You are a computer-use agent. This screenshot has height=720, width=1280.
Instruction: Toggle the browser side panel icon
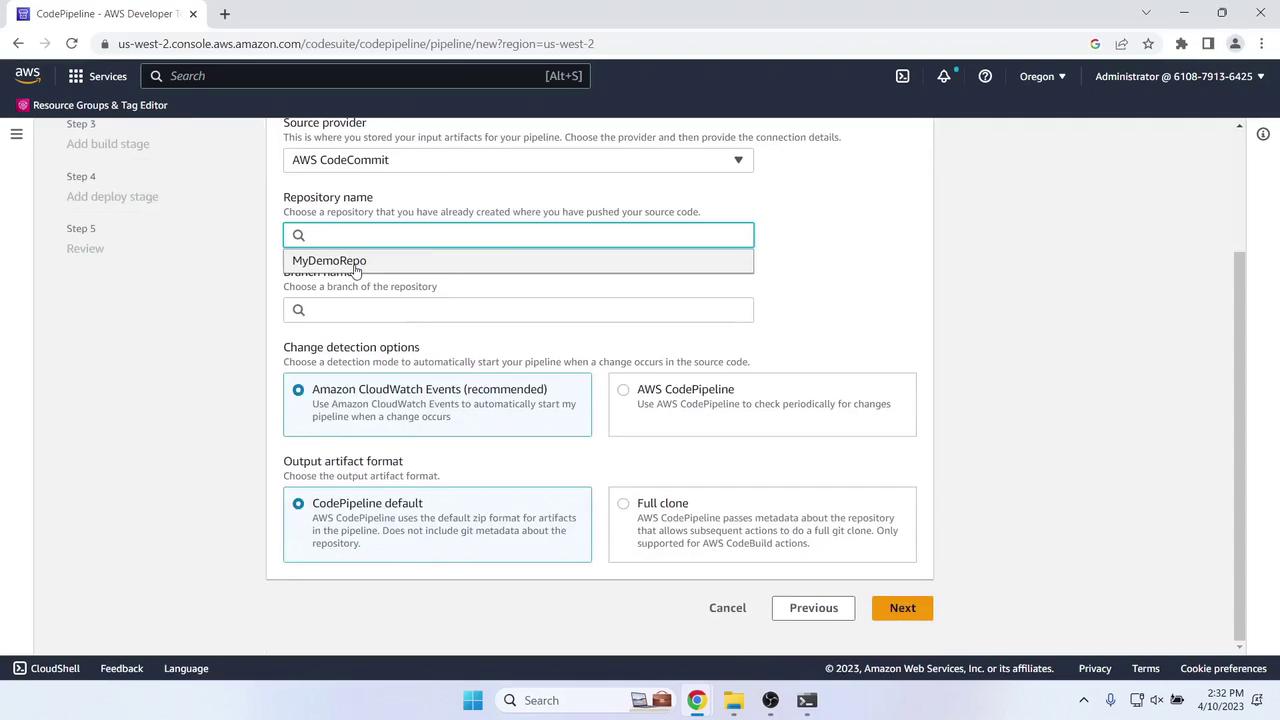pyautogui.click(x=1208, y=44)
